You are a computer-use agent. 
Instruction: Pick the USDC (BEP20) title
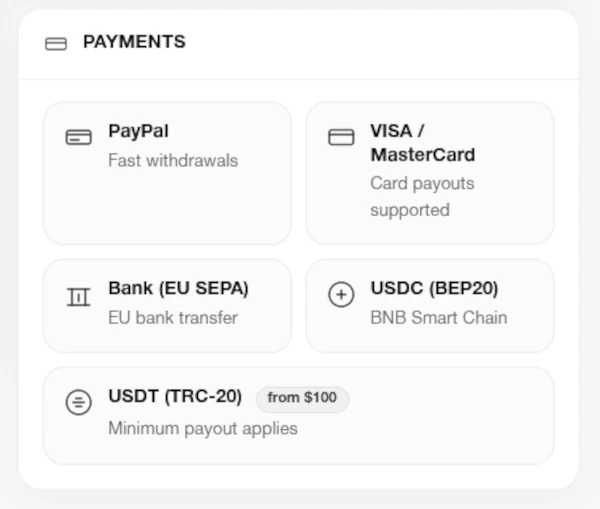click(434, 288)
